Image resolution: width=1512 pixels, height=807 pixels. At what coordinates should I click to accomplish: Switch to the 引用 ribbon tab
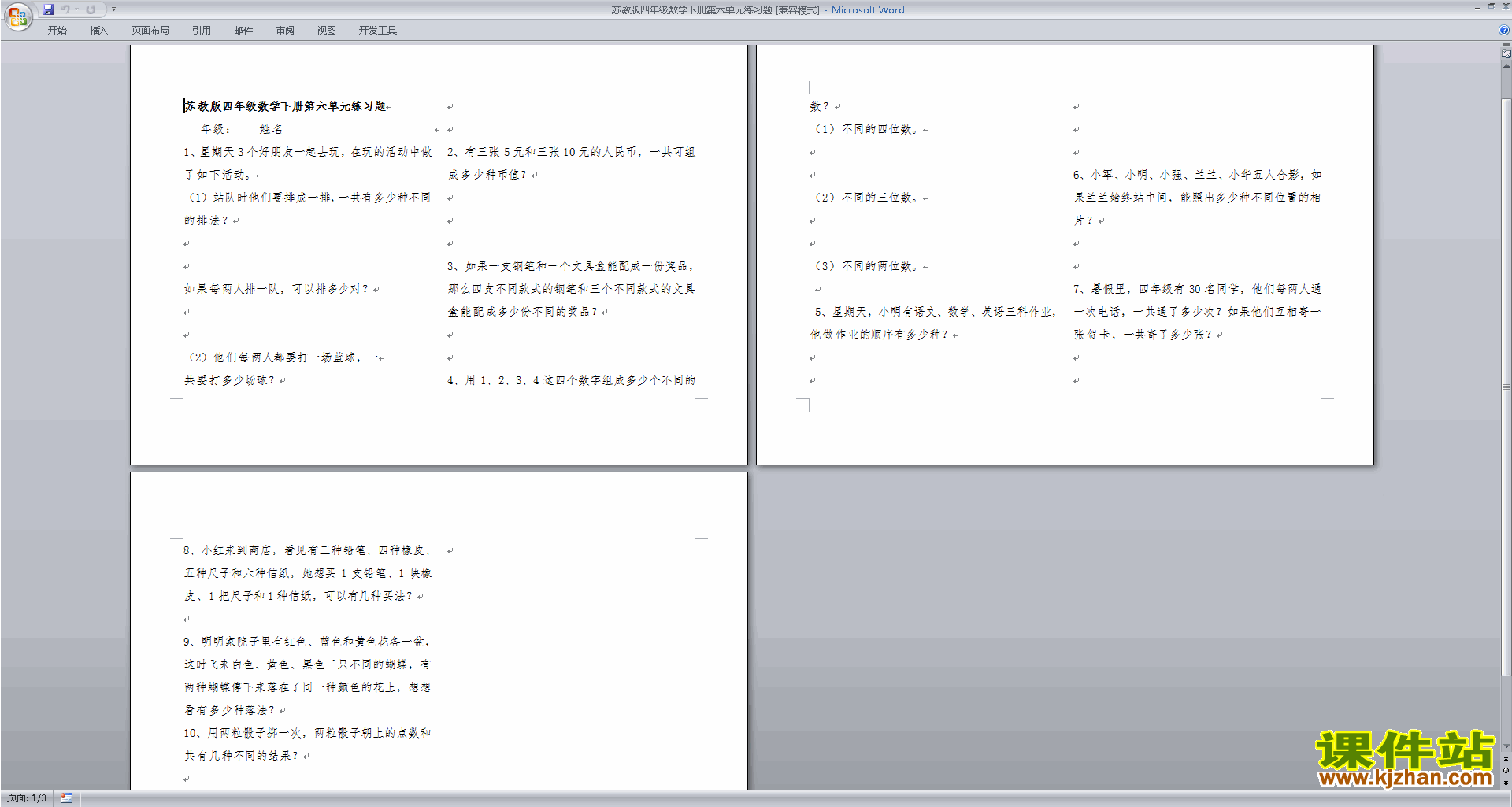coord(202,30)
